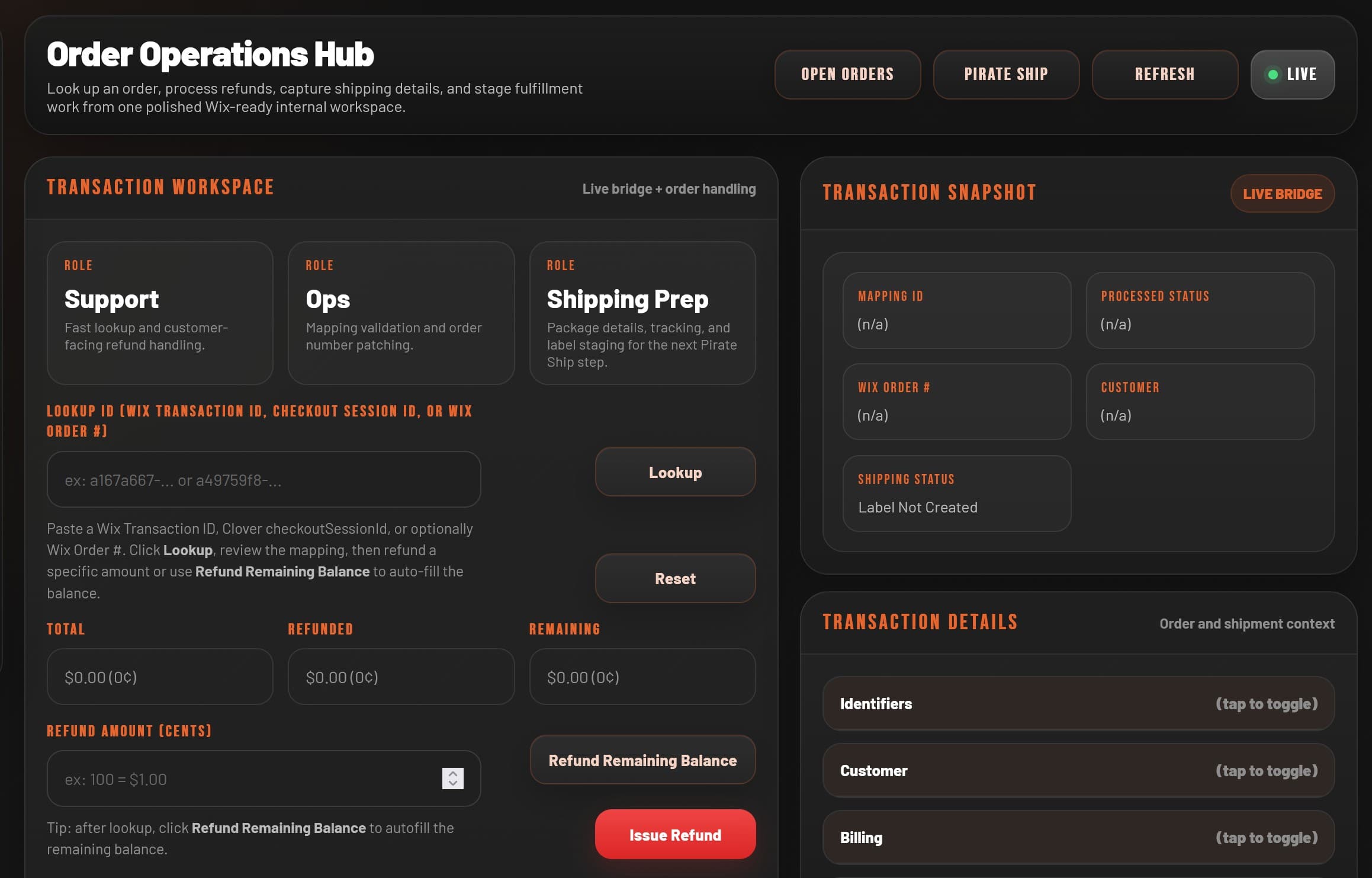Click the Shipping Status card showing Label Not Created
Screen dimensions: 1372x878
(956, 494)
